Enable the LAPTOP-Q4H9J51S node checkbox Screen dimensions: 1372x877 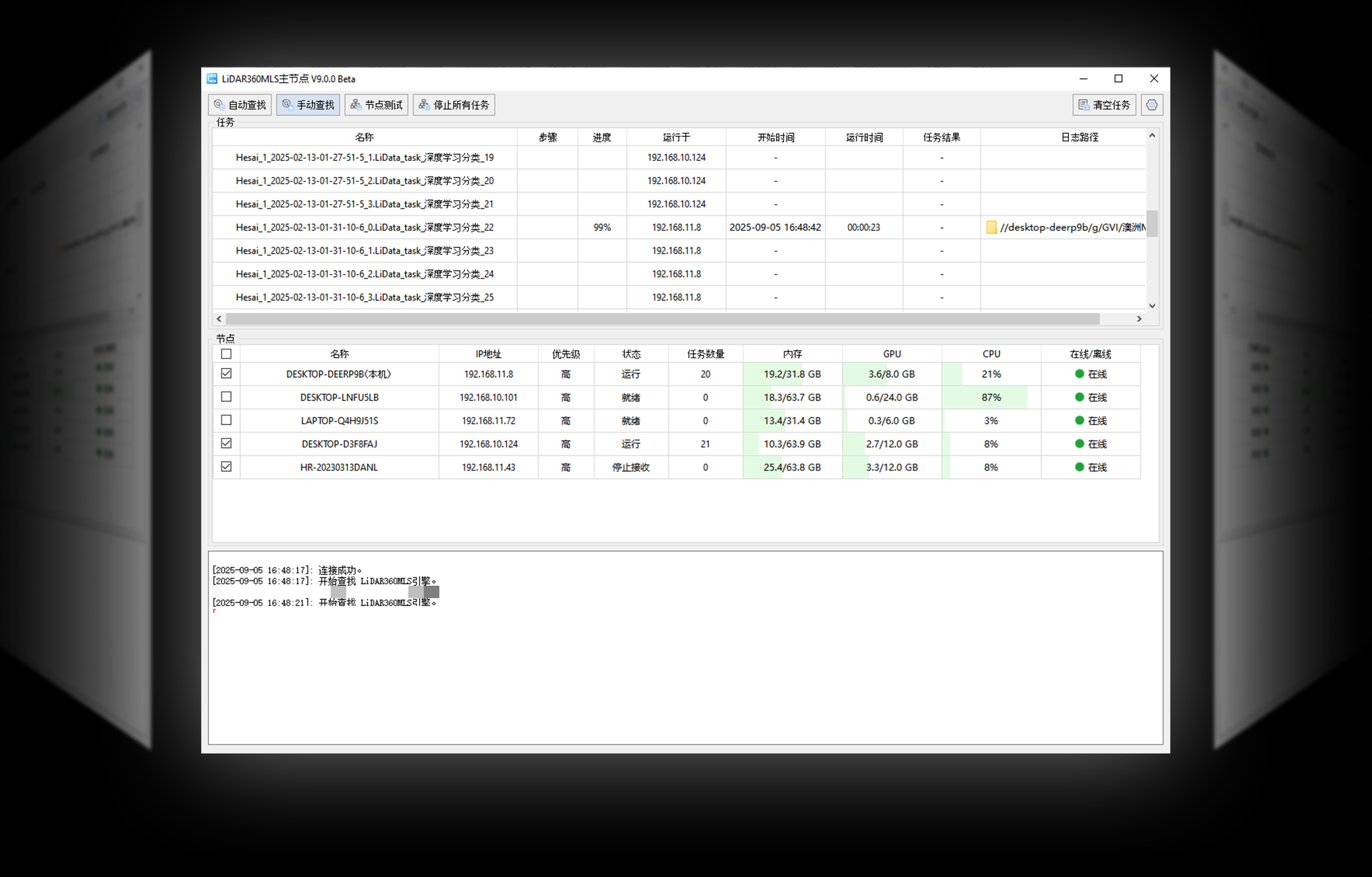click(226, 420)
